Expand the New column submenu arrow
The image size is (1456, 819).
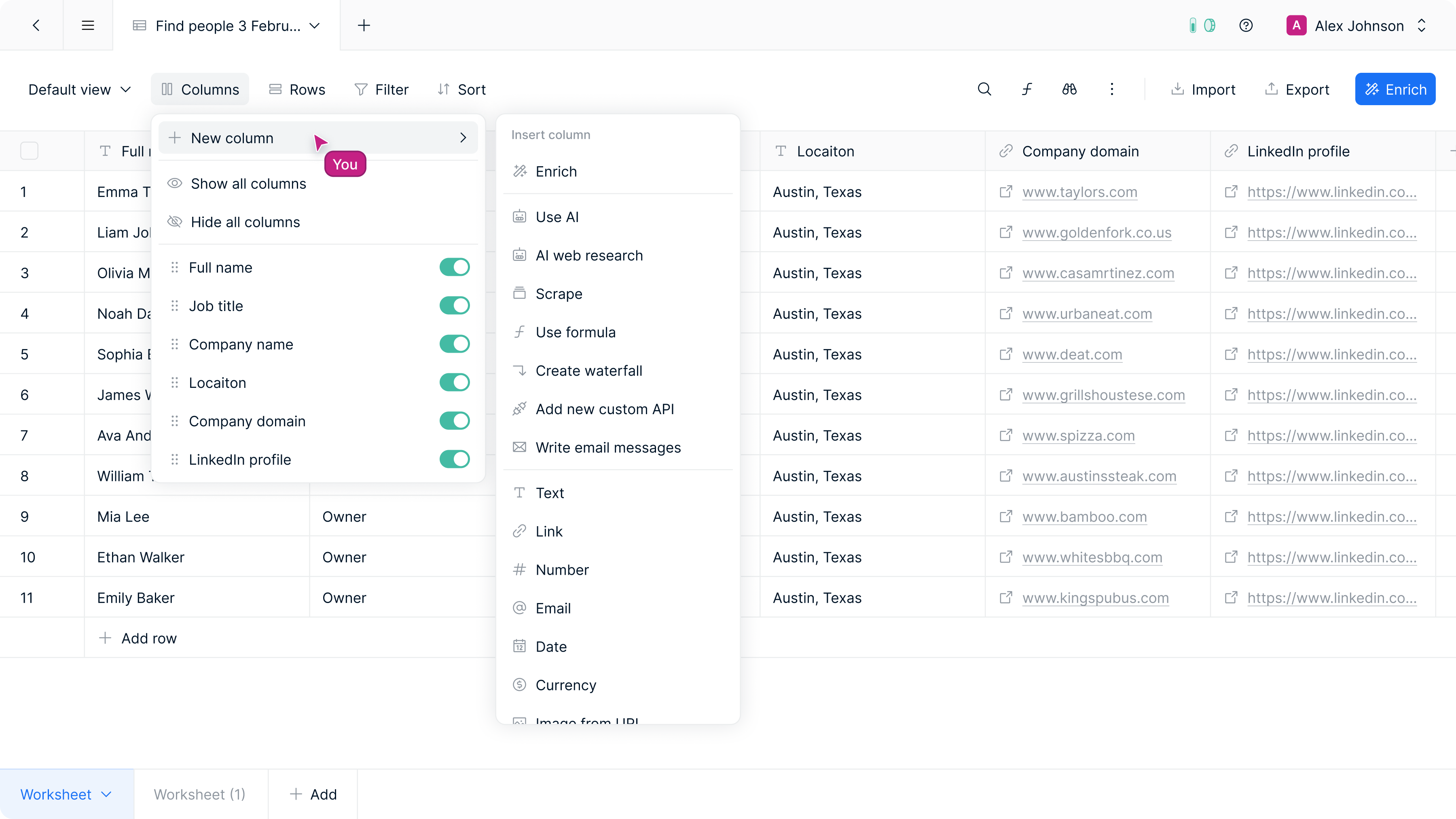point(463,138)
